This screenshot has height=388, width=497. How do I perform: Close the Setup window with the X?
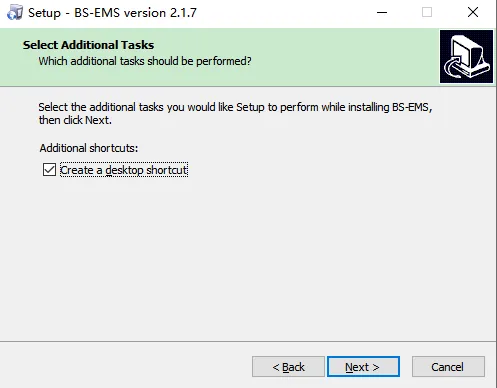coord(473,13)
